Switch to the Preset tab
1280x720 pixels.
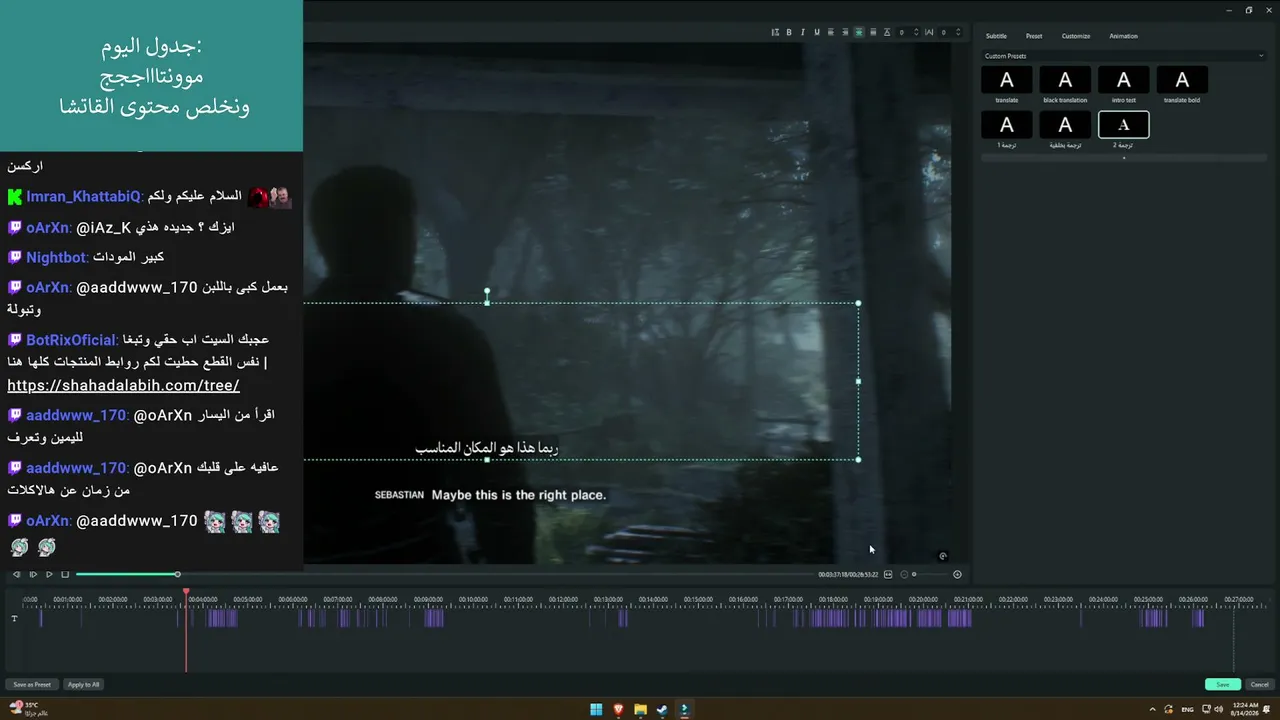click(x=1034, y=36)
